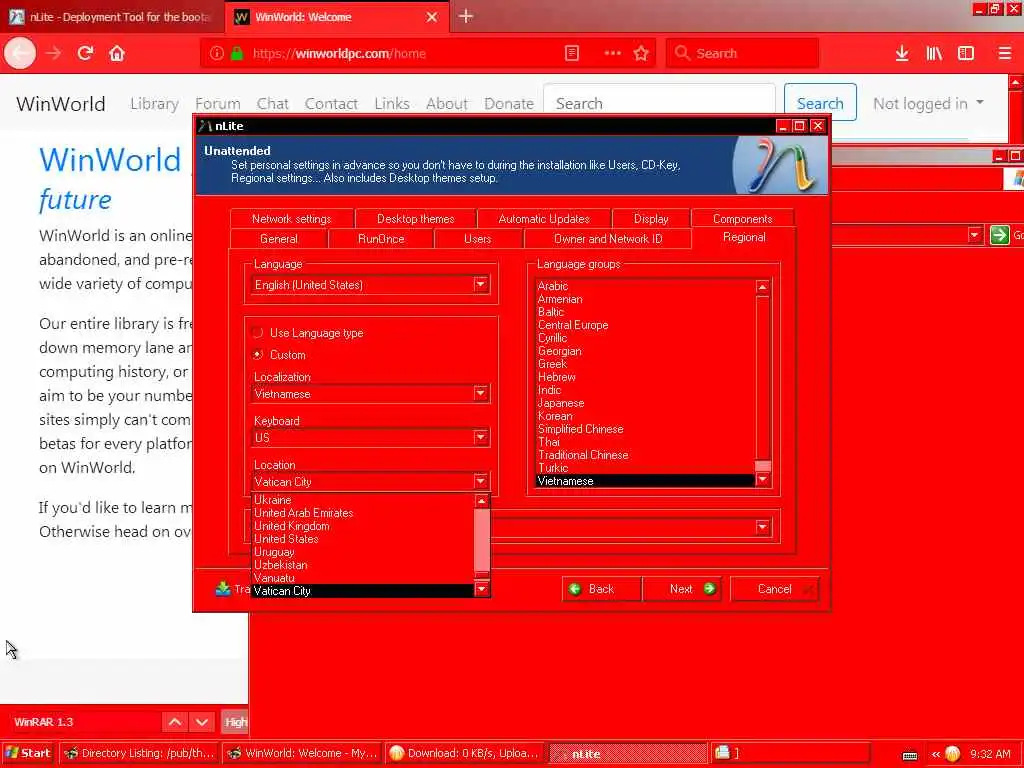This screenshot has height=768, width=1024.
Task: Select United States in the Location list
Action: (x=362, y=539)
